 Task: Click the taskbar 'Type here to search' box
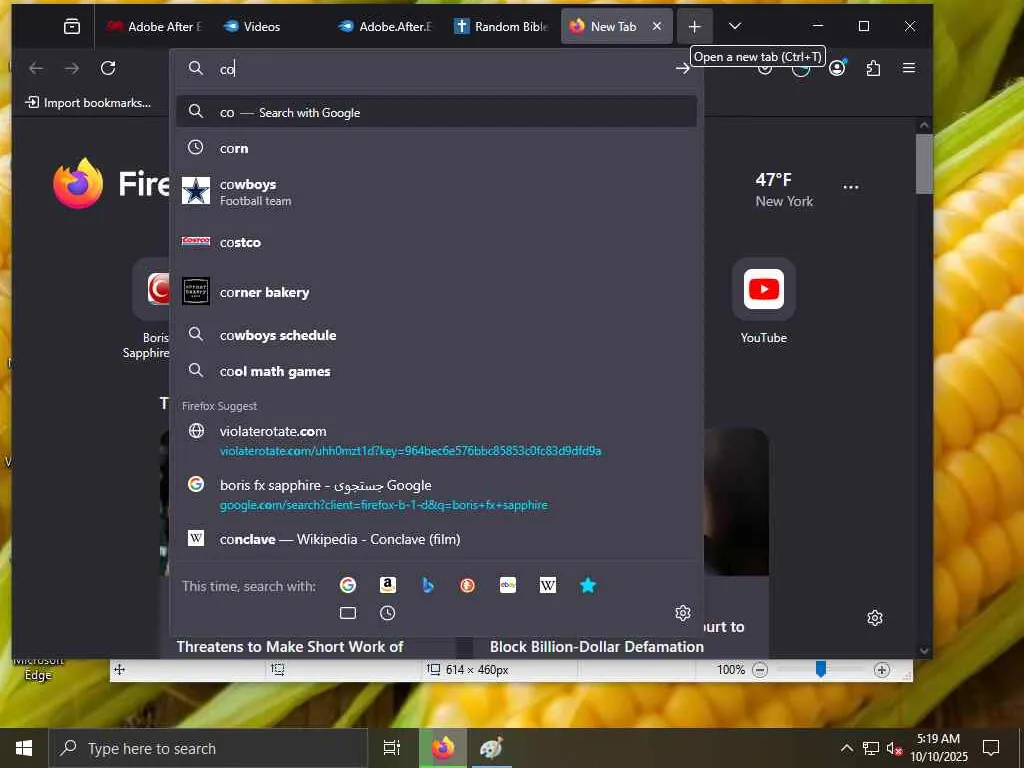click(x=209, y=748)
